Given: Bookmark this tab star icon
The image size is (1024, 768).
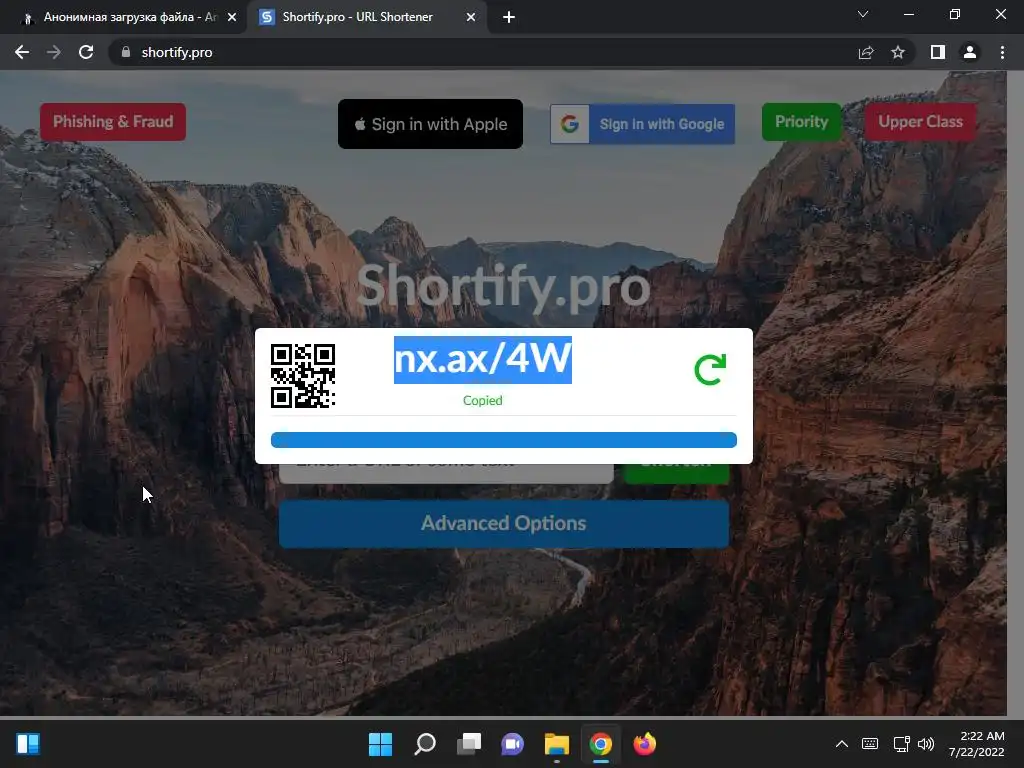Looking at the screenshot, I should [898, 52].
